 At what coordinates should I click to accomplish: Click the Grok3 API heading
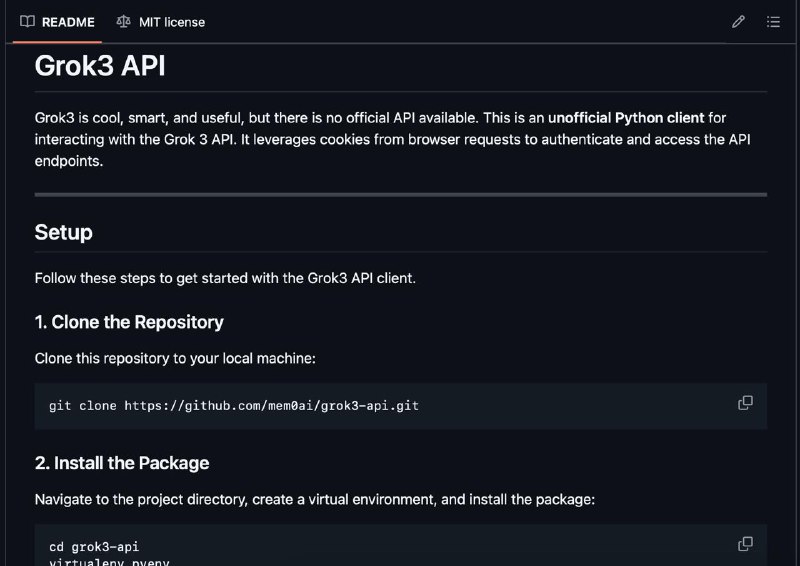pyautogui.click(x=100, y=66)
